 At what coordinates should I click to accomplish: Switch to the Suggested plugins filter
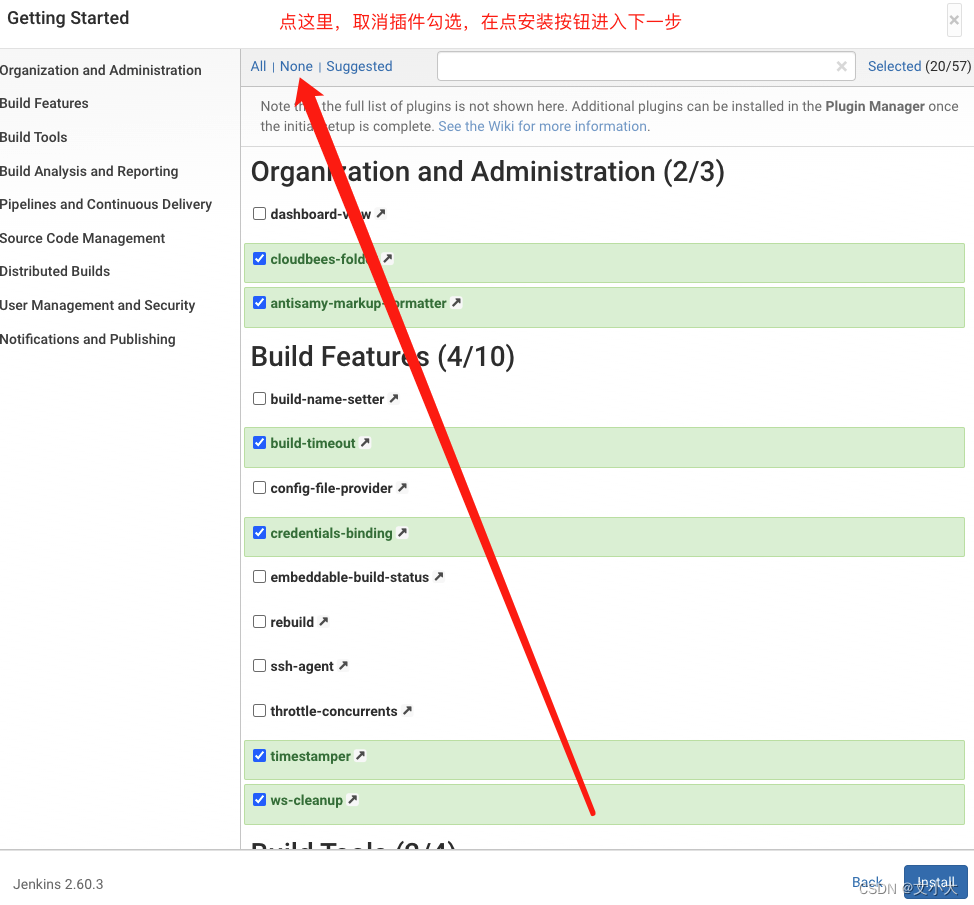point(359,66)
